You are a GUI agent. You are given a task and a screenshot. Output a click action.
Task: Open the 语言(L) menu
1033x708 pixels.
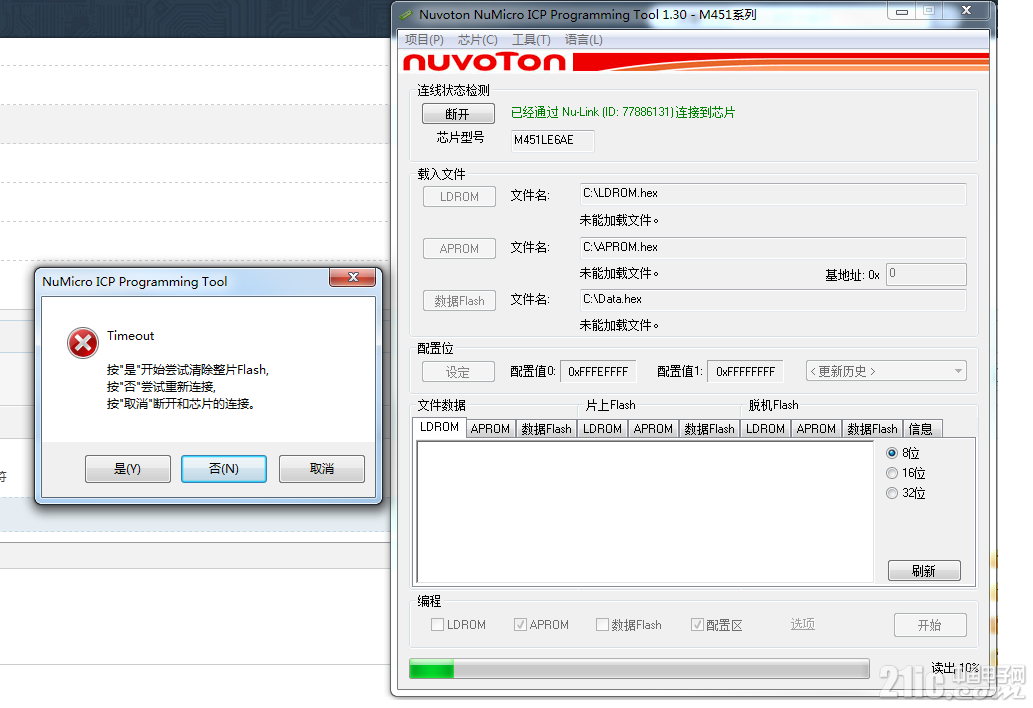pyautogui.click(x=583, y=40)
